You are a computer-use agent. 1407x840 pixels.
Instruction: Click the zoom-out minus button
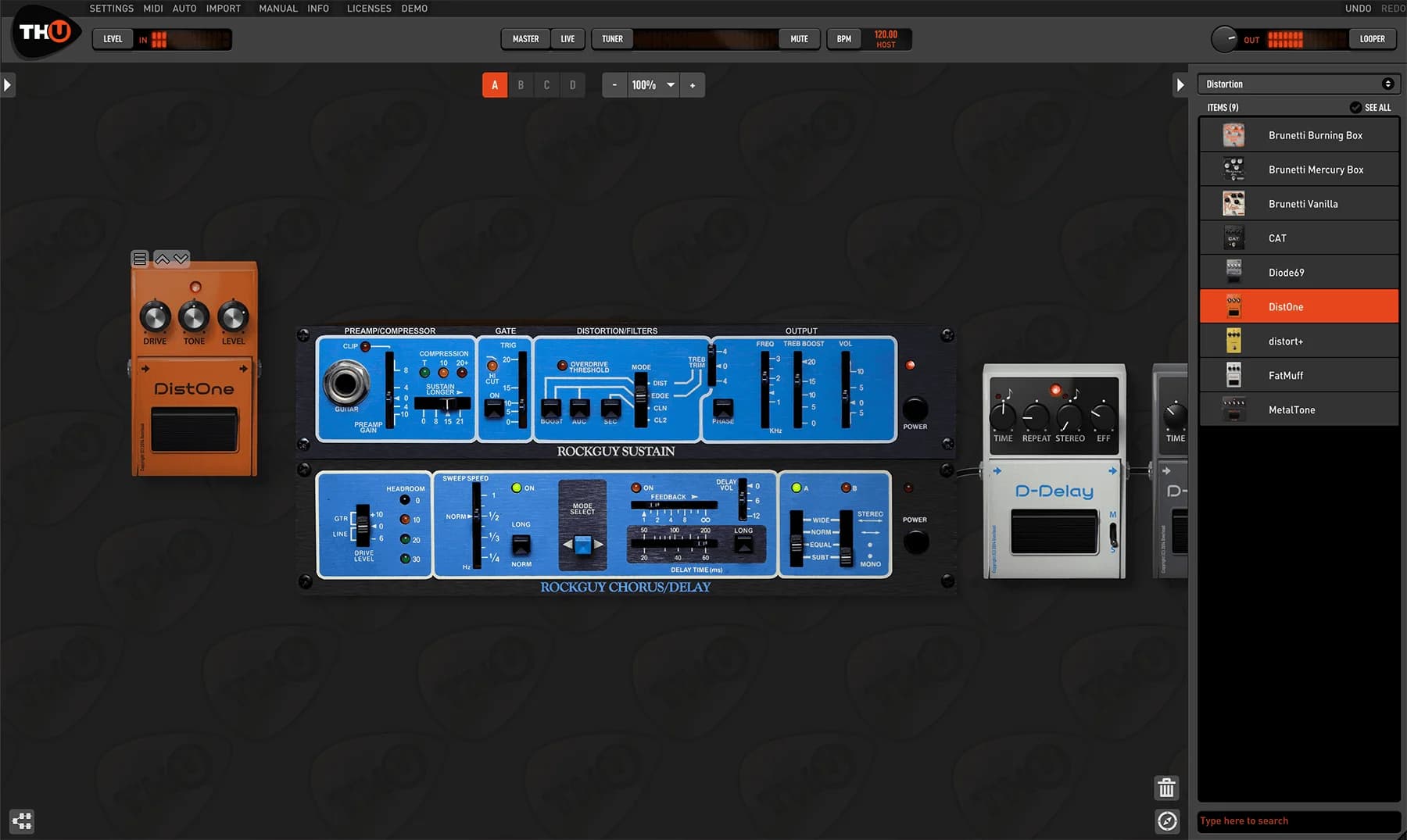(x=614, y=85)
